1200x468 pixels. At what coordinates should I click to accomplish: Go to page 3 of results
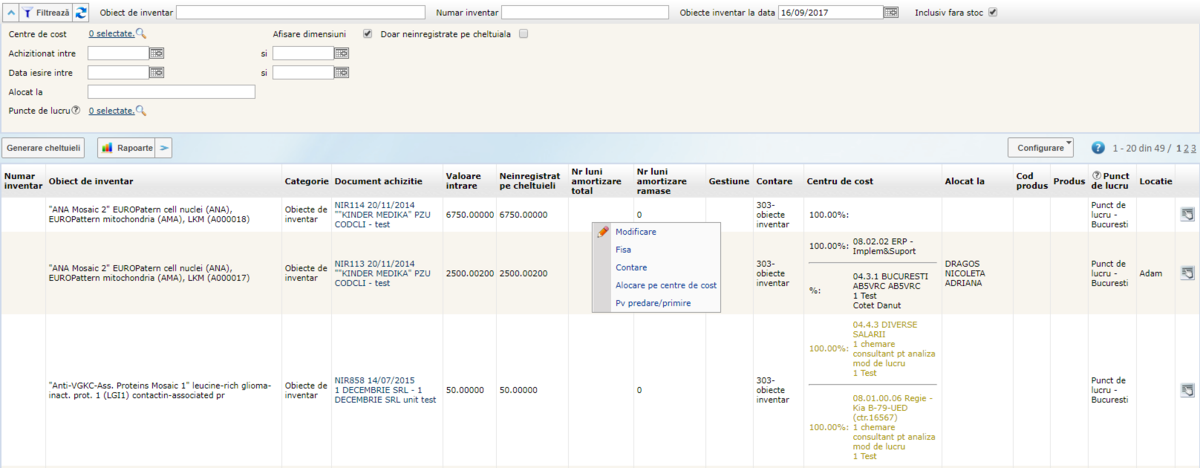coord(1192,148)
